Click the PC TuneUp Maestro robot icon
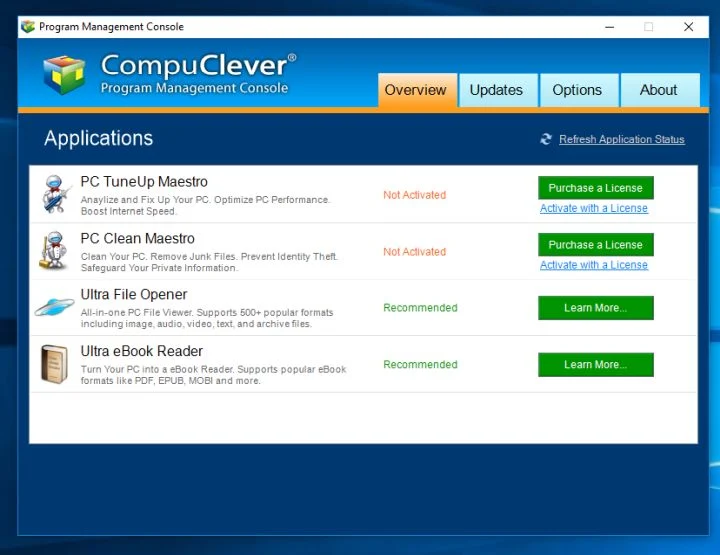Viewport: 720px width, 555px height. click(x=55, y=194)
